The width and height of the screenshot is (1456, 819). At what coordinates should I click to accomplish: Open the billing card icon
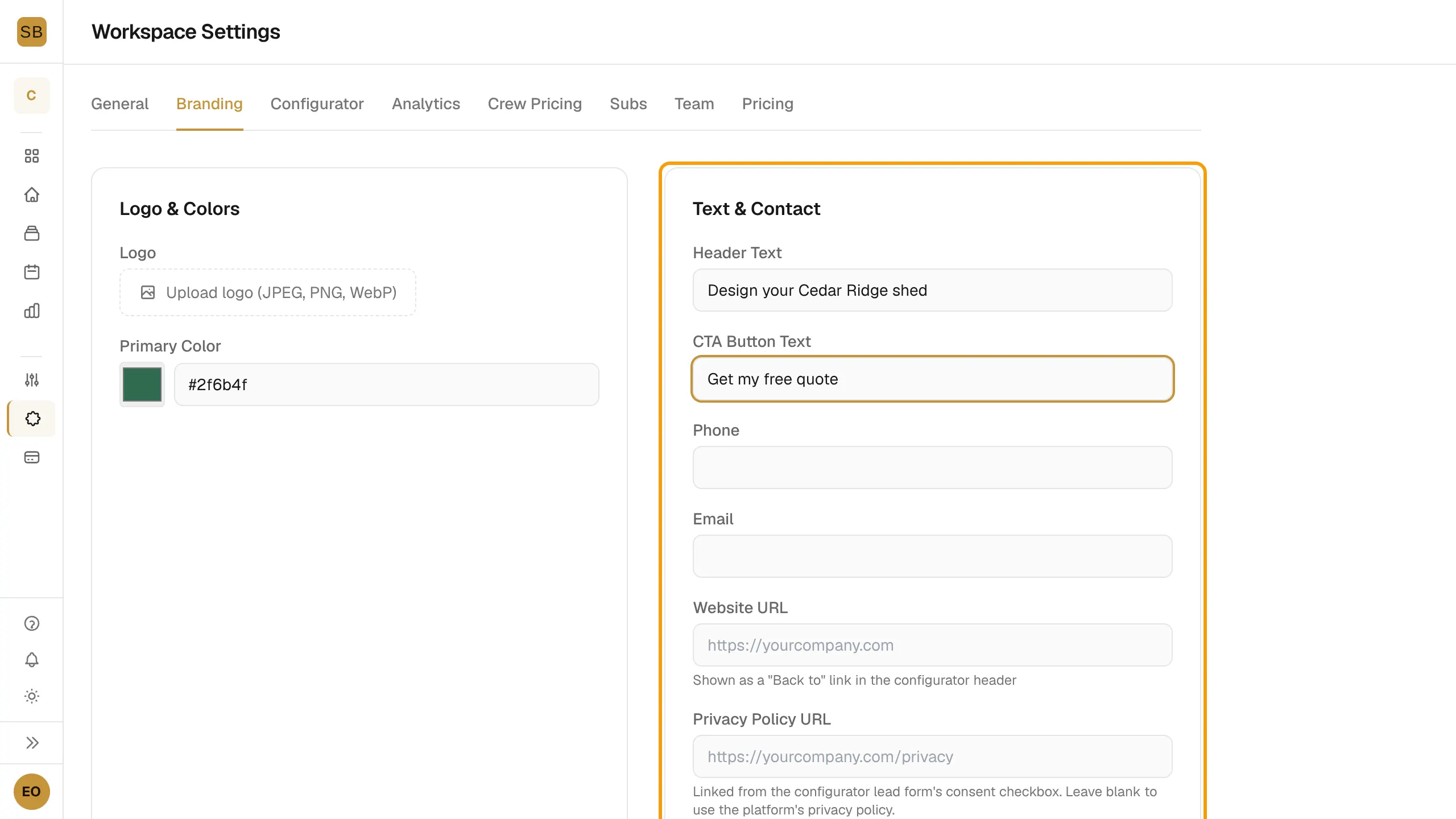click(32, 457)
